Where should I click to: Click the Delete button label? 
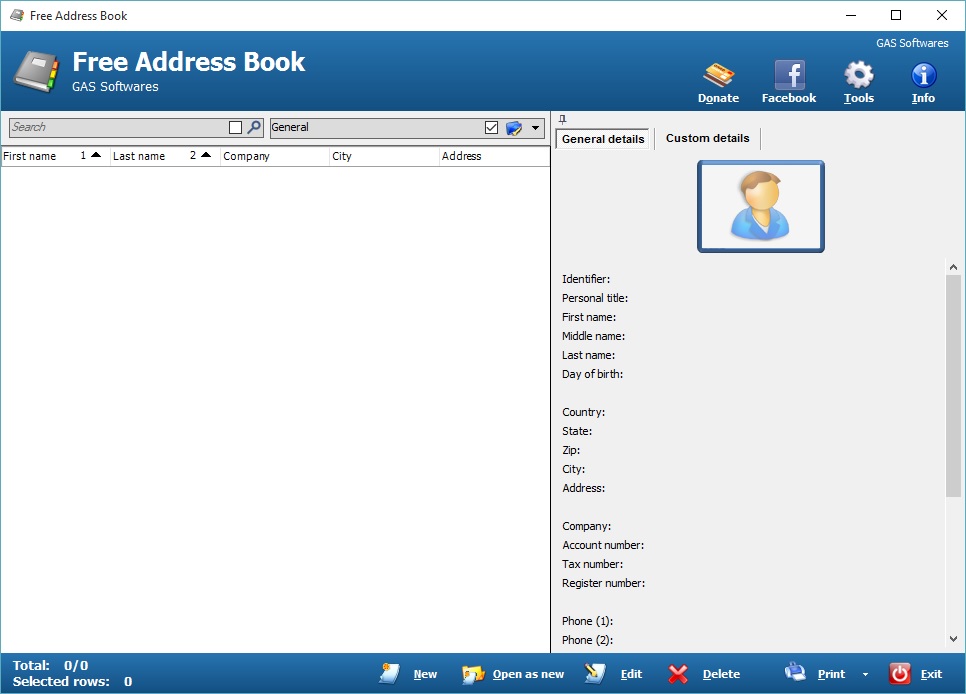(721, 674)
